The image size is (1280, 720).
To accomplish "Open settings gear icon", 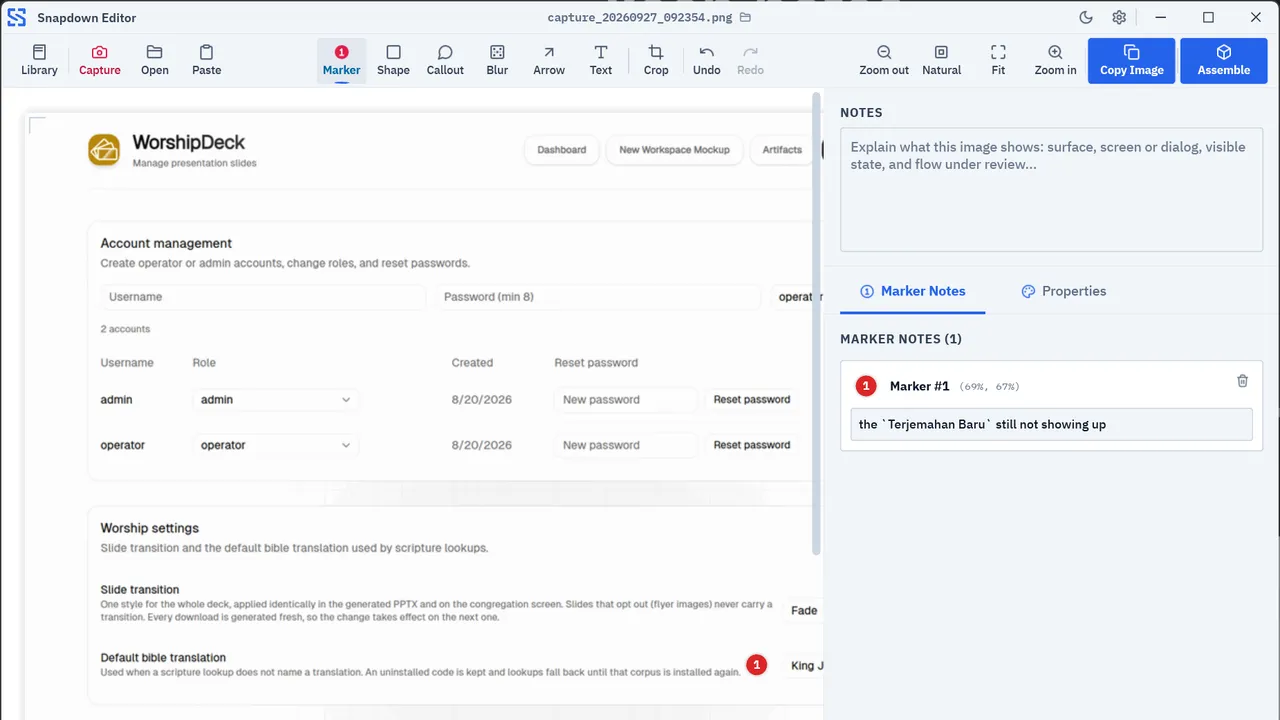I will tap(1119, 18).
